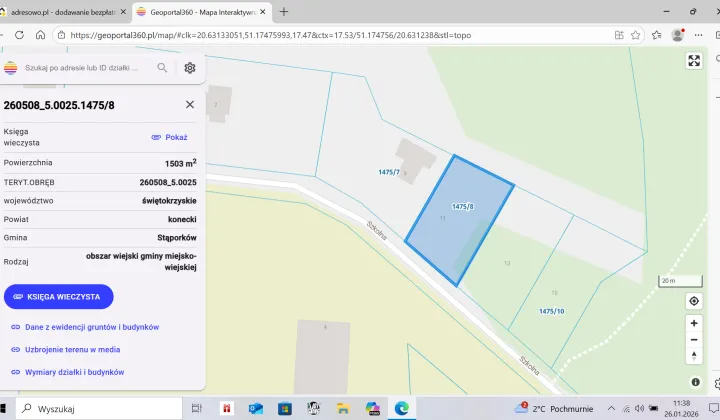Switch to adresowo.pl browser tab
Image resolution: width=720 pixels, height=420 pixels.
pyautogui.click(x=63, y=12)
